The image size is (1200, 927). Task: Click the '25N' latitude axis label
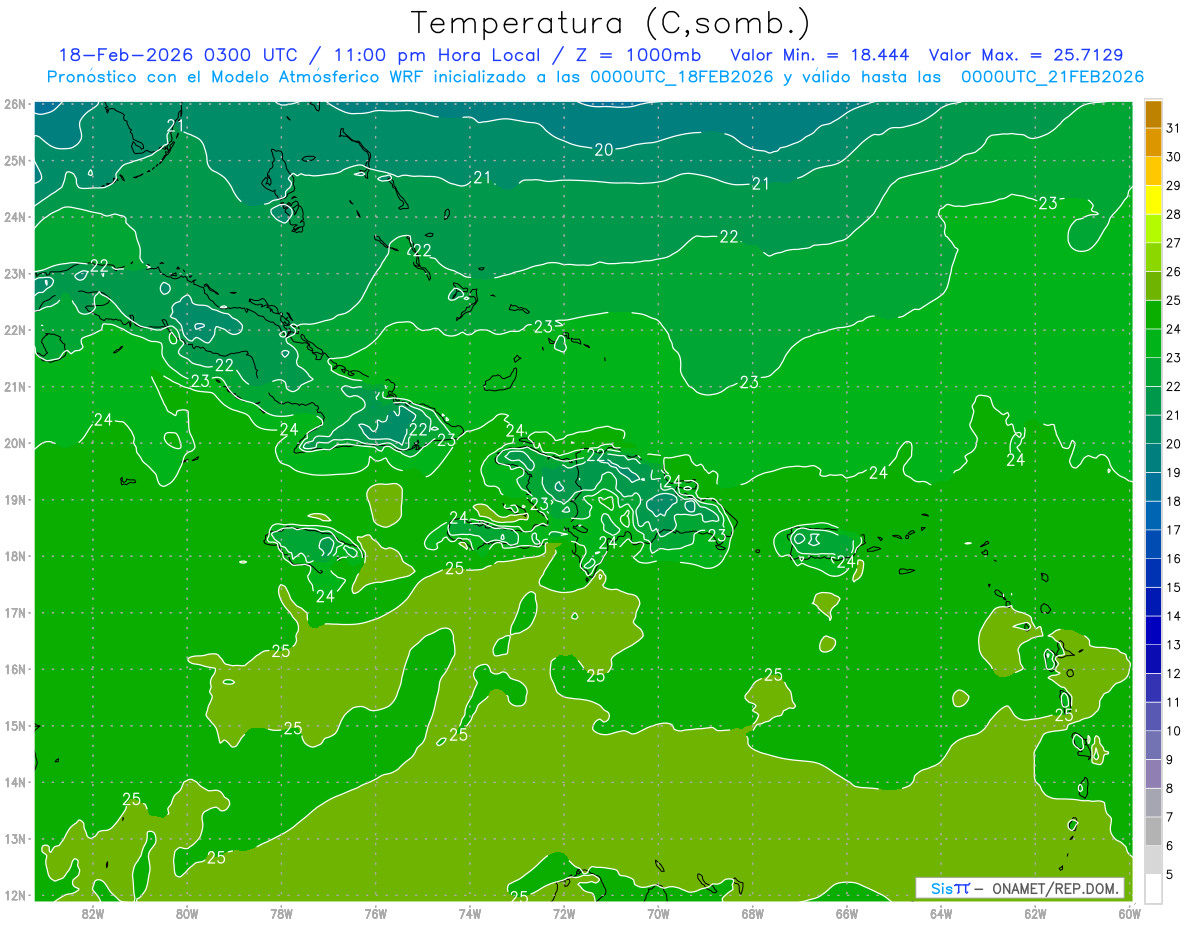click(14, 161)
